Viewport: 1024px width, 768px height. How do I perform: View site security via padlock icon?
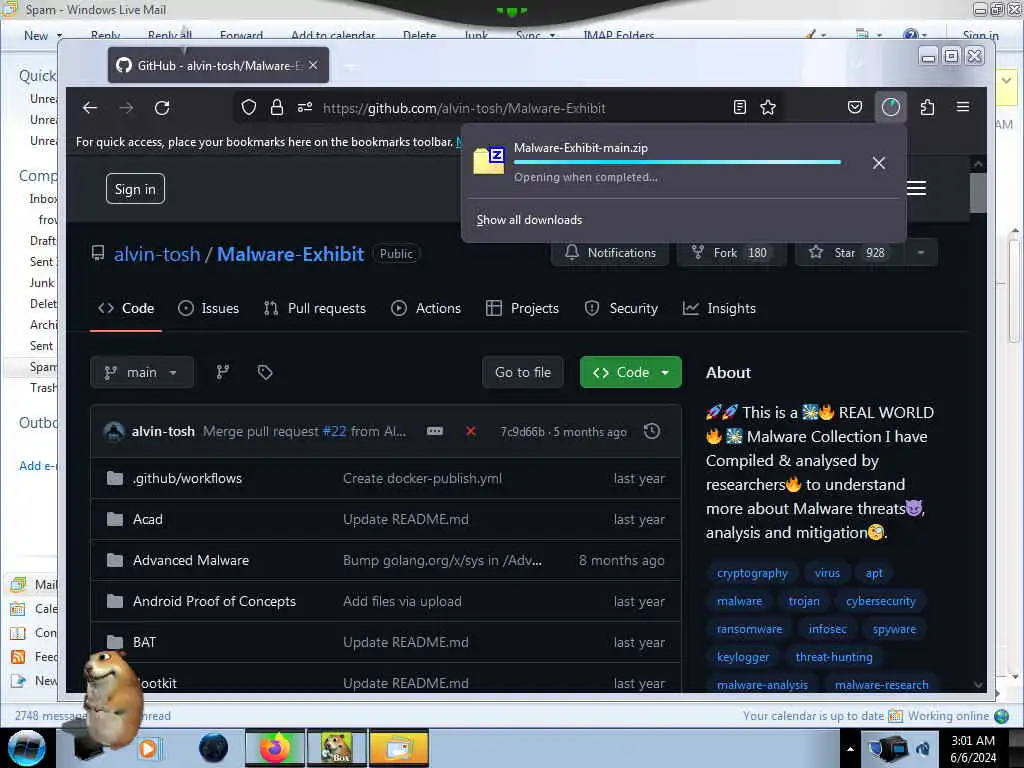pyautogui.click(x=277, y=108)
